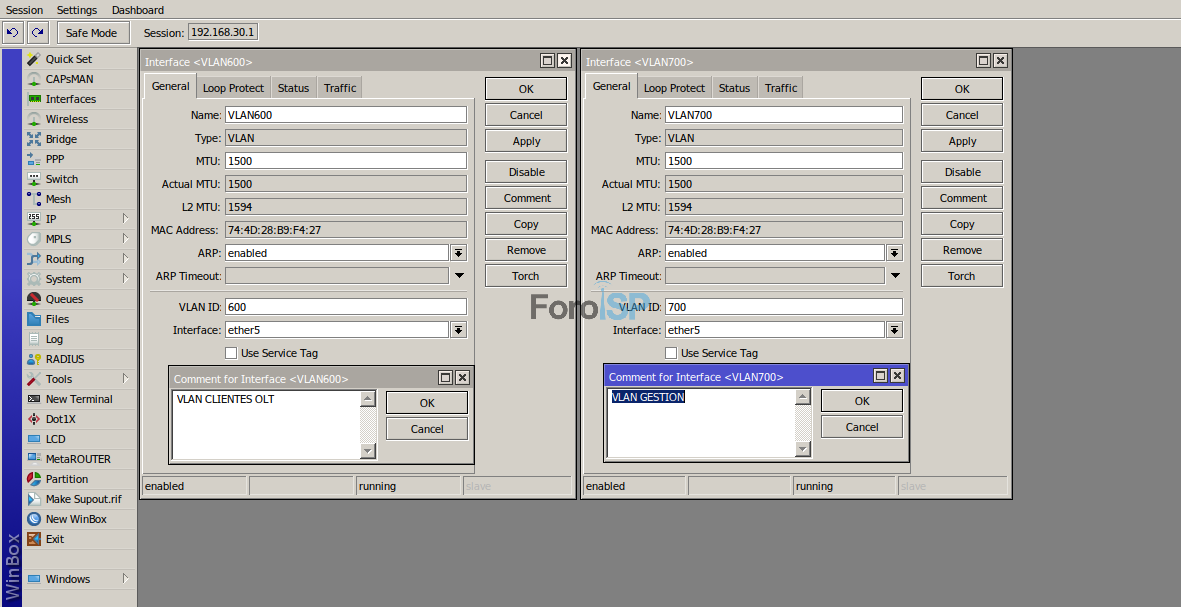The height and width of the screenshot is (607, 1181).
Task: Open the Session menu
Action: point(24,10)
